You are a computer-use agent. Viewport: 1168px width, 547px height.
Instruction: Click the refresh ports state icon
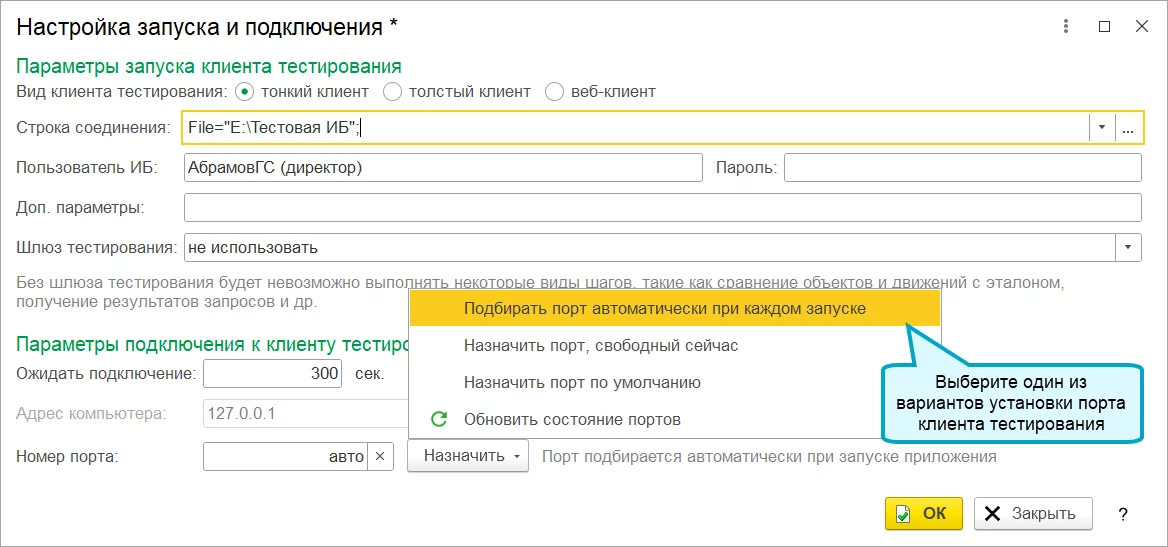click(x=437, y=419)
